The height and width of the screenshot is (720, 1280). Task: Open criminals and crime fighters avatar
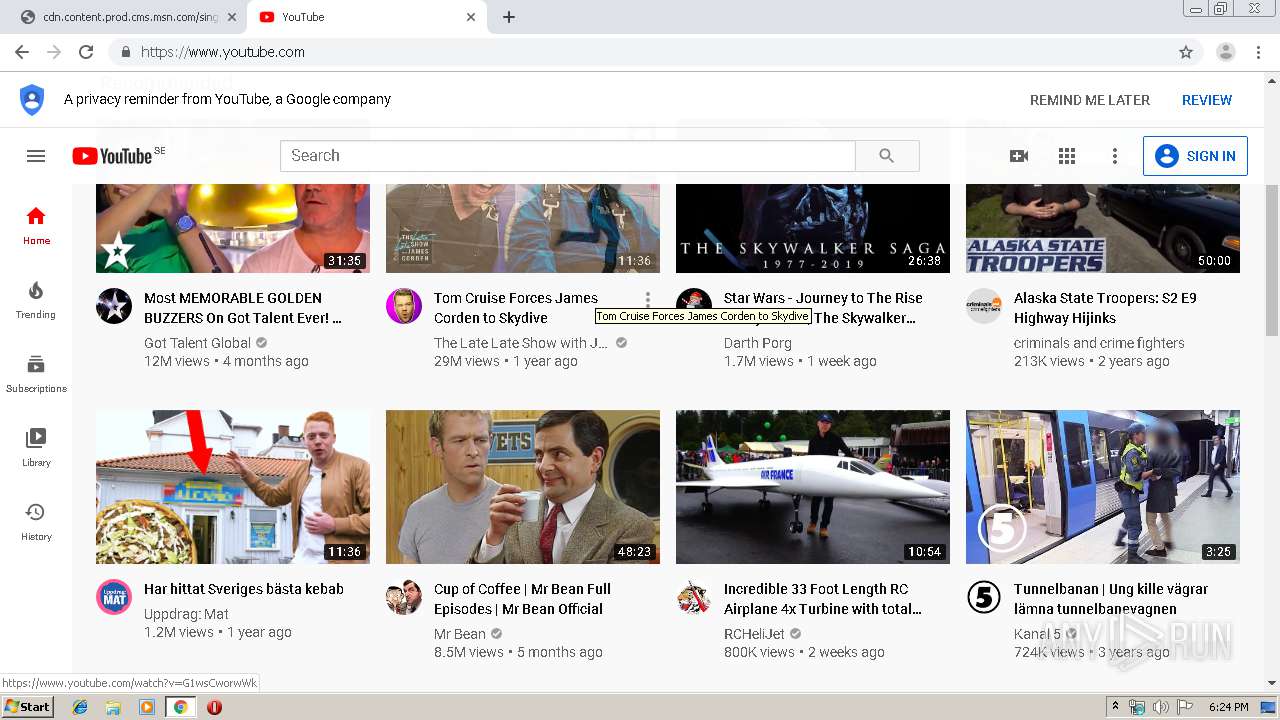984,306
